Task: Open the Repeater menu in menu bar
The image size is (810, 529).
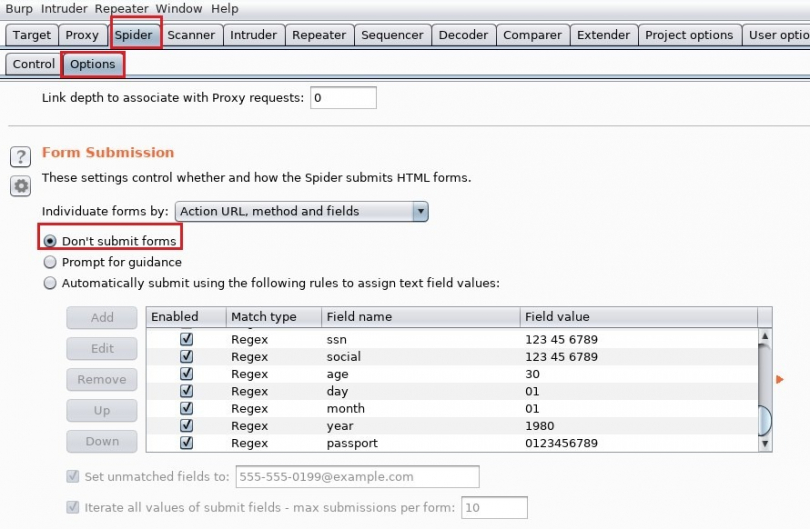Action: click(x=121, y=8)
